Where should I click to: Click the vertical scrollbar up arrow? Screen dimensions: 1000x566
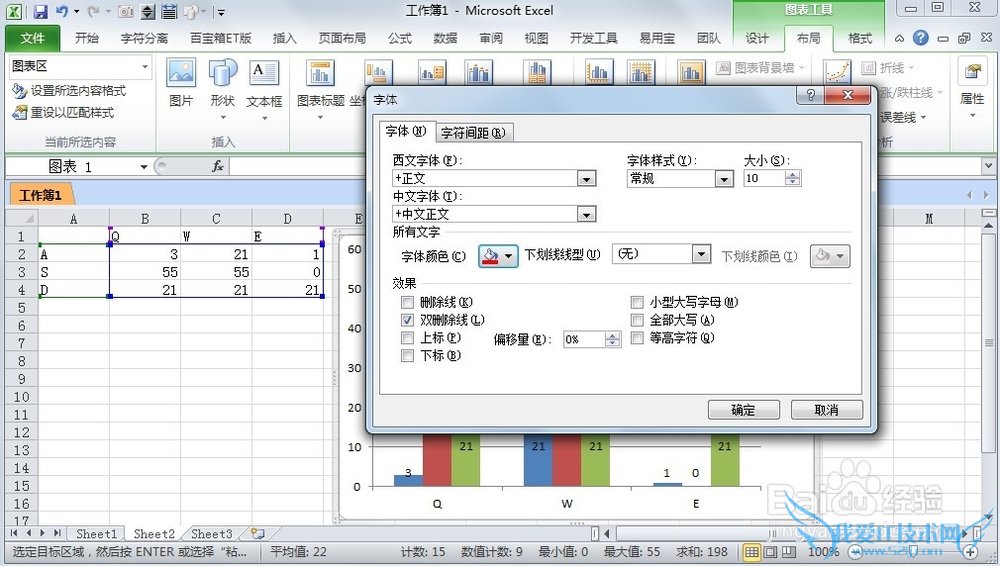tap(989, 226)
